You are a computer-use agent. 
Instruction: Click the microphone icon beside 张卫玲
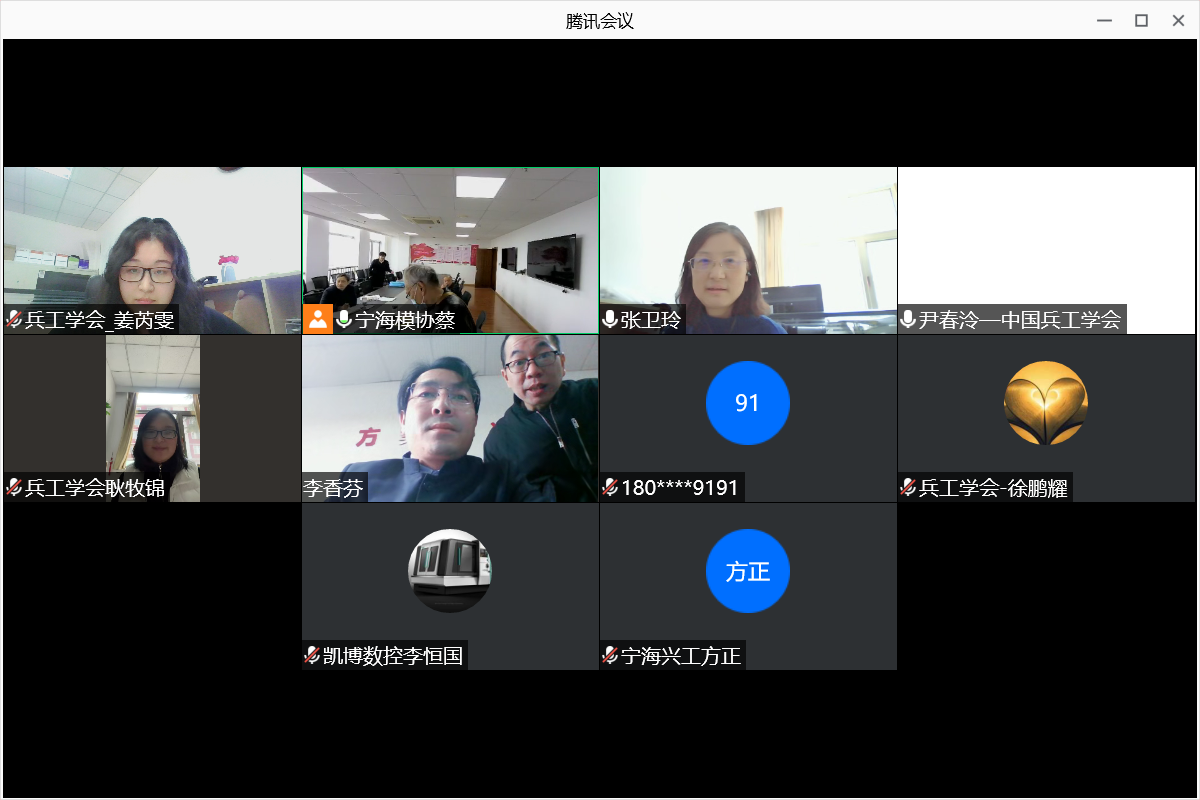pyautogui.click(x=610, y=320)
